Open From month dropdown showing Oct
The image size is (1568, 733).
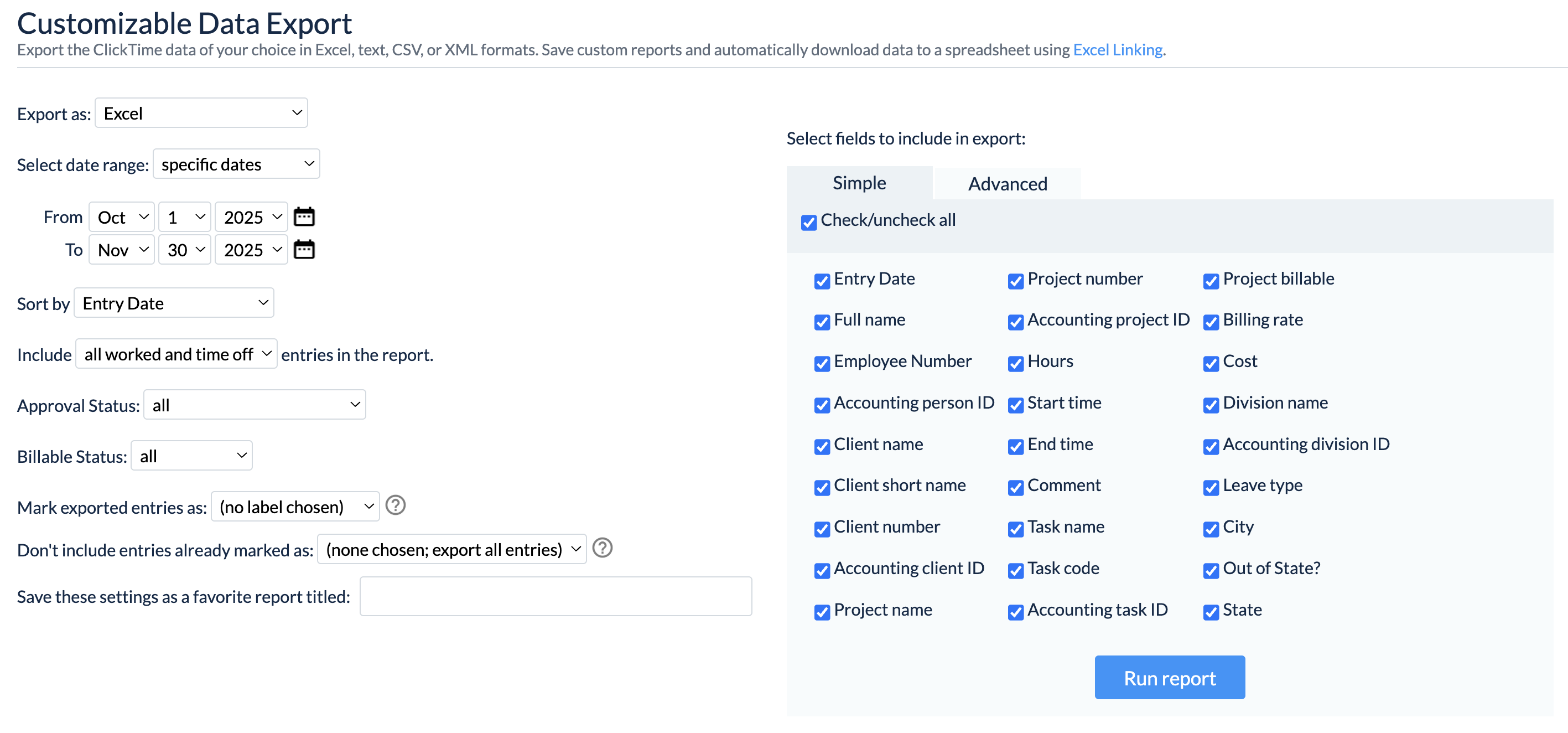tap(122, 217)
